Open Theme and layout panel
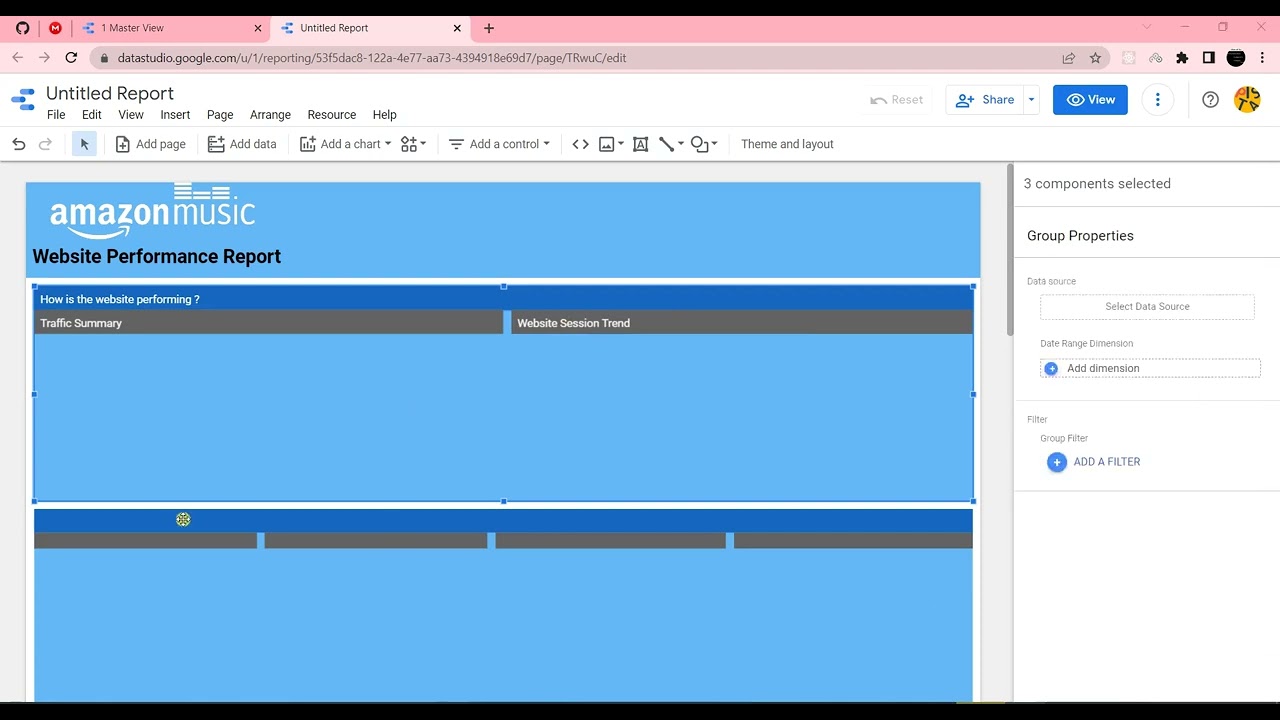 click(x=787, y=144)
